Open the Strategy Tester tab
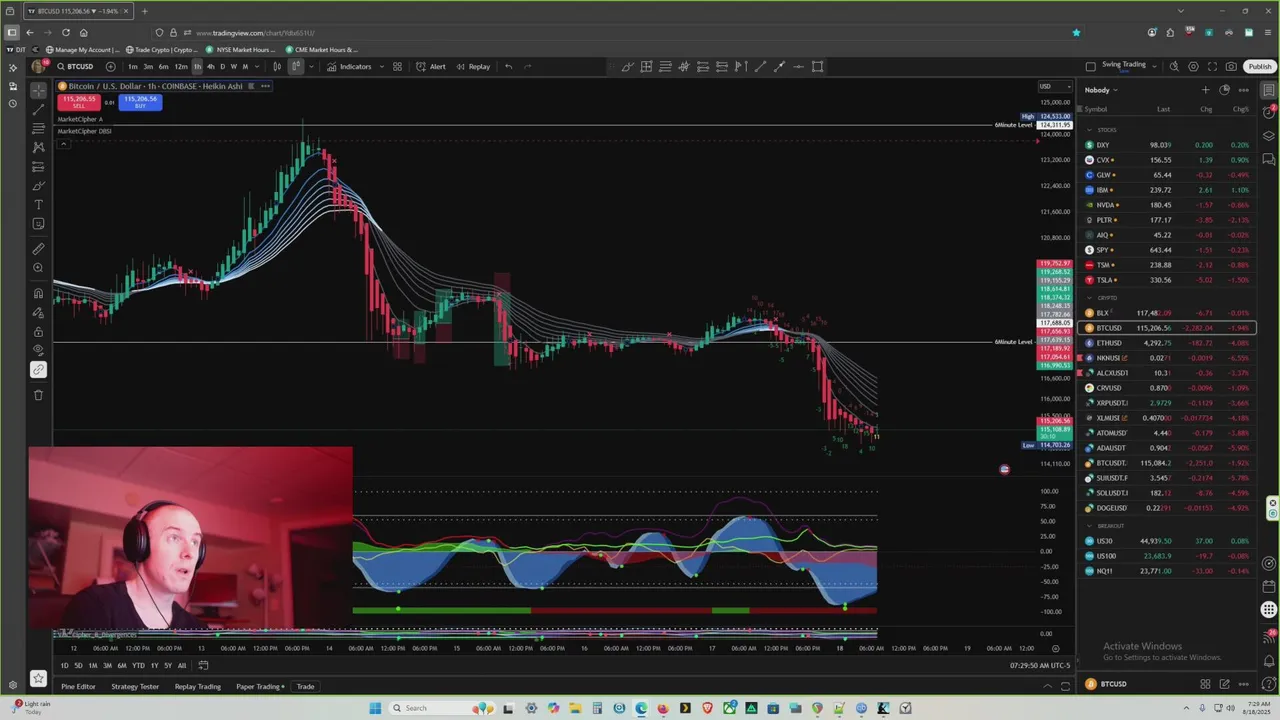Screen dimensions: 1280x720 point(135,687)
